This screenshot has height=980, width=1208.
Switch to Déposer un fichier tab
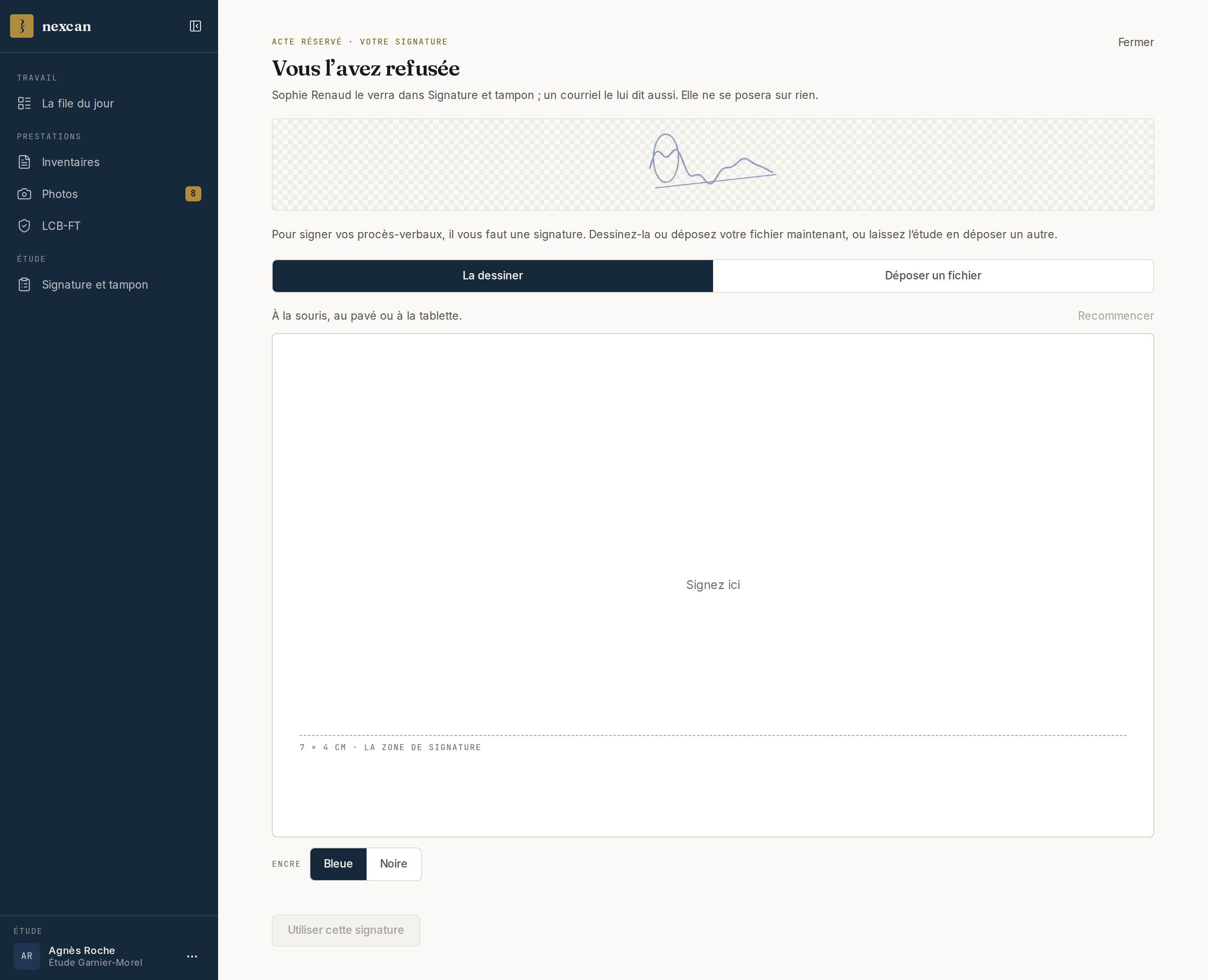(x=933, y=276)
